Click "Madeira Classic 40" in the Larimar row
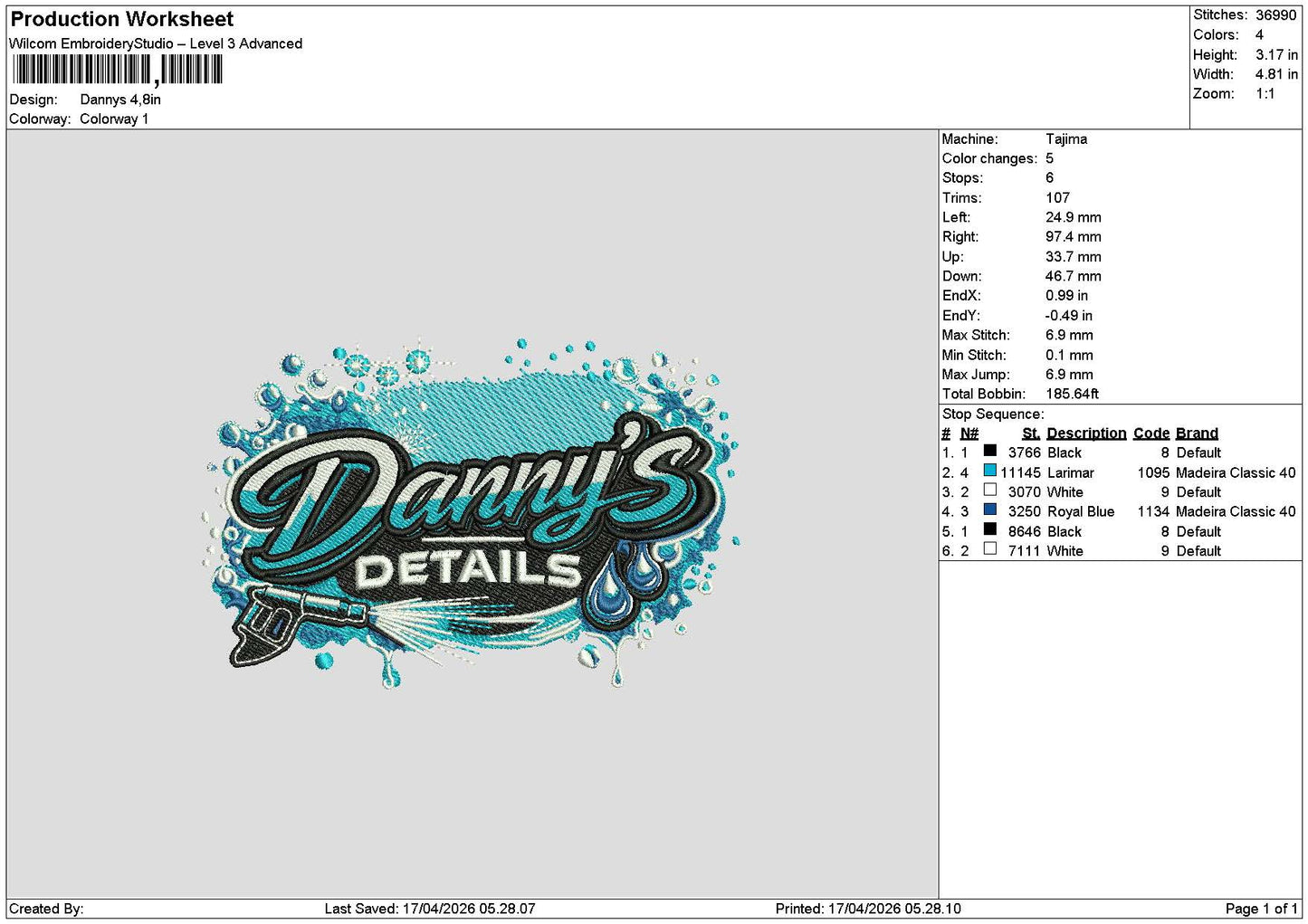The image size is (1308, 924). pos(1236,472)
